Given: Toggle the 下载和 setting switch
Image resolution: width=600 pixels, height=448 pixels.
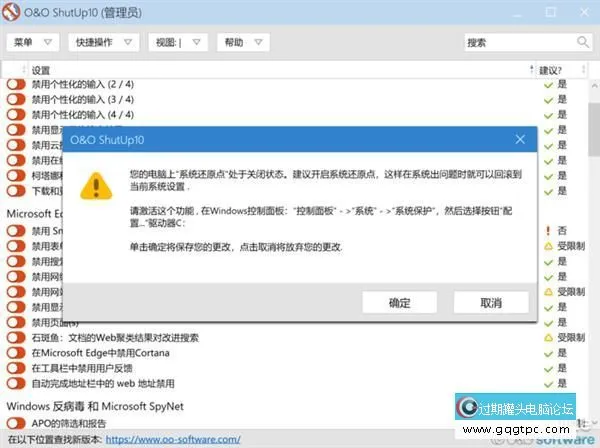Looking at the screenshot, I should point(16,191).
